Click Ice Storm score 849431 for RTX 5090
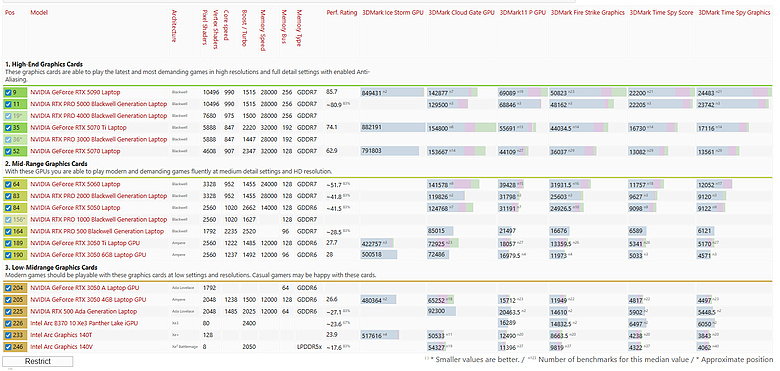This screenshot has width=780, height=371. [x=372, y=93]
